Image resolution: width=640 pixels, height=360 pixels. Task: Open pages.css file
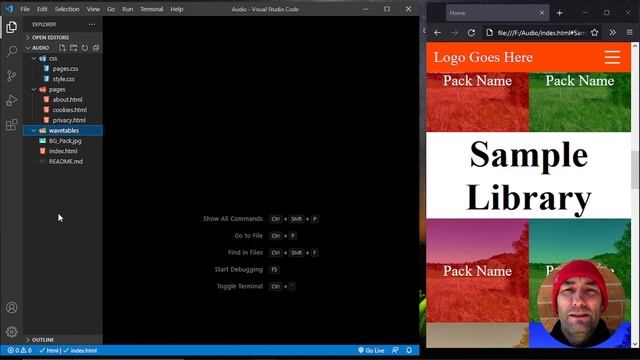(x=65, y=69)
